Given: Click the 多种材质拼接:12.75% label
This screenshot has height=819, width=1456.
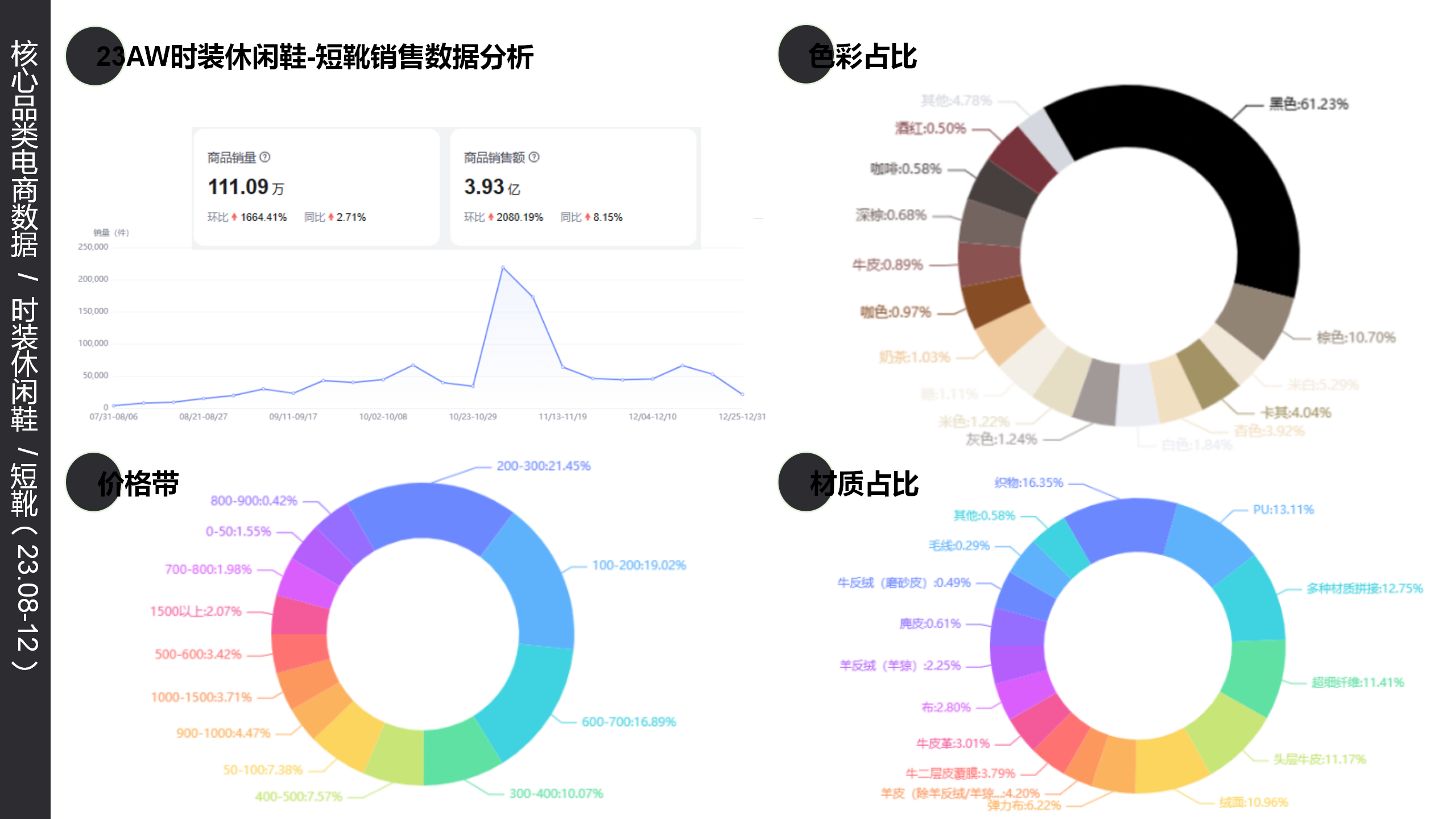Looking at the screenshot, I should 1365,589.
